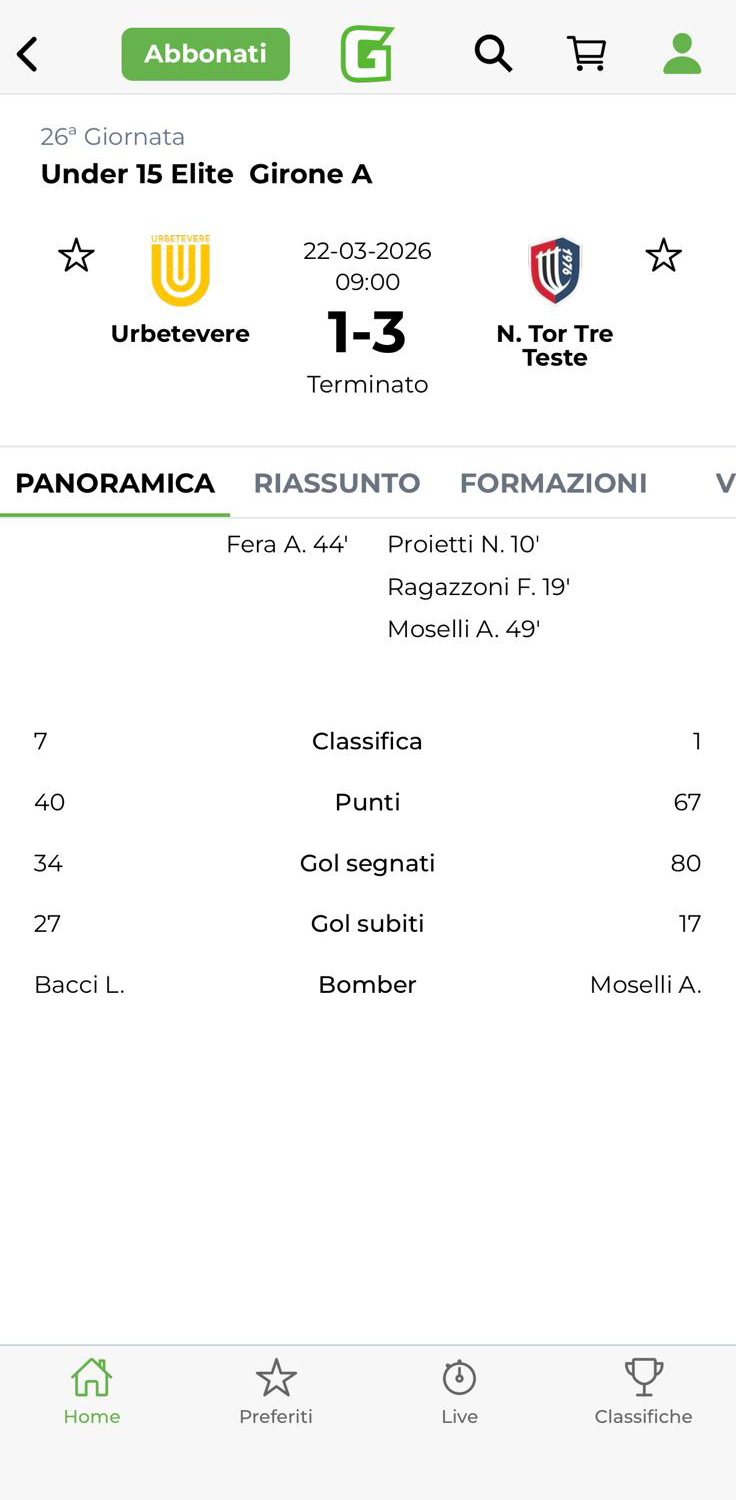The height and width of the screenshot is (1500, 736).
Task: Tap the green G app logo
Action: pos(367,54)
